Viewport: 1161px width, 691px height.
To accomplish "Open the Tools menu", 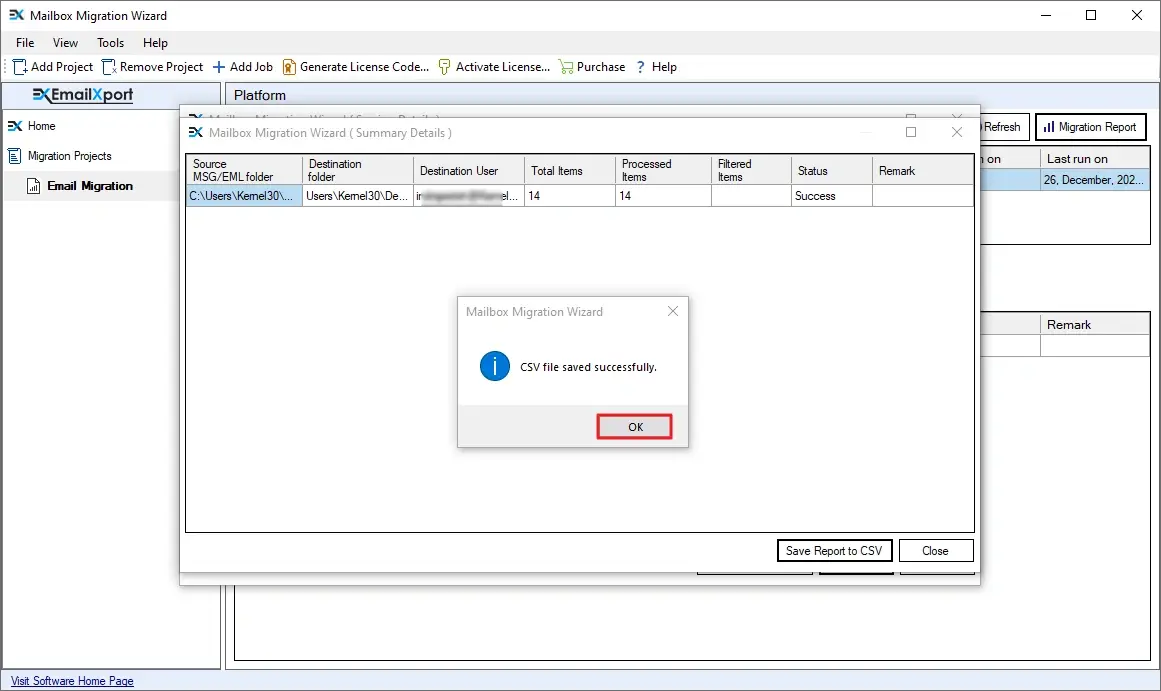I will [109, 43].
